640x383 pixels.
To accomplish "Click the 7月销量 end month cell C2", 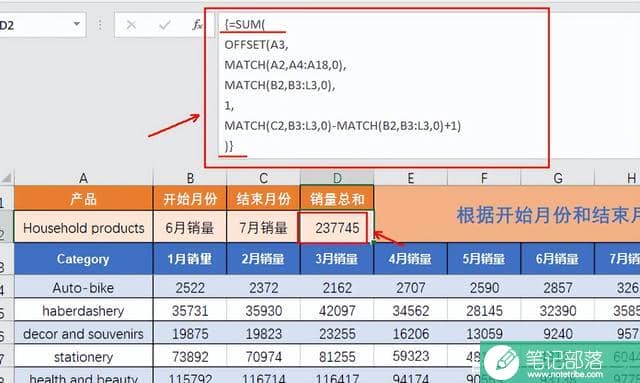I will (263, 228).
